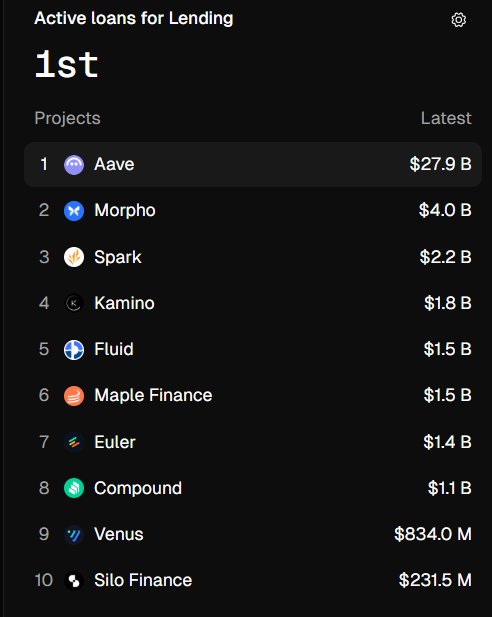The image size is (492, 617).
Task: Open the settings gear icon
Action: point(459,20)
